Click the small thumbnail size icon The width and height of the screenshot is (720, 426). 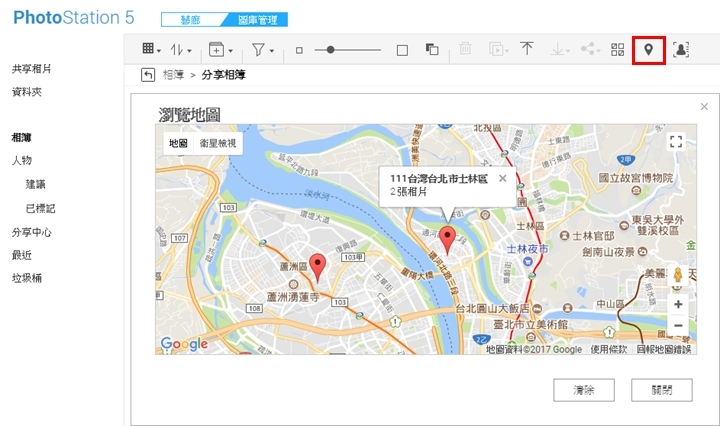(x=299, y=50)
